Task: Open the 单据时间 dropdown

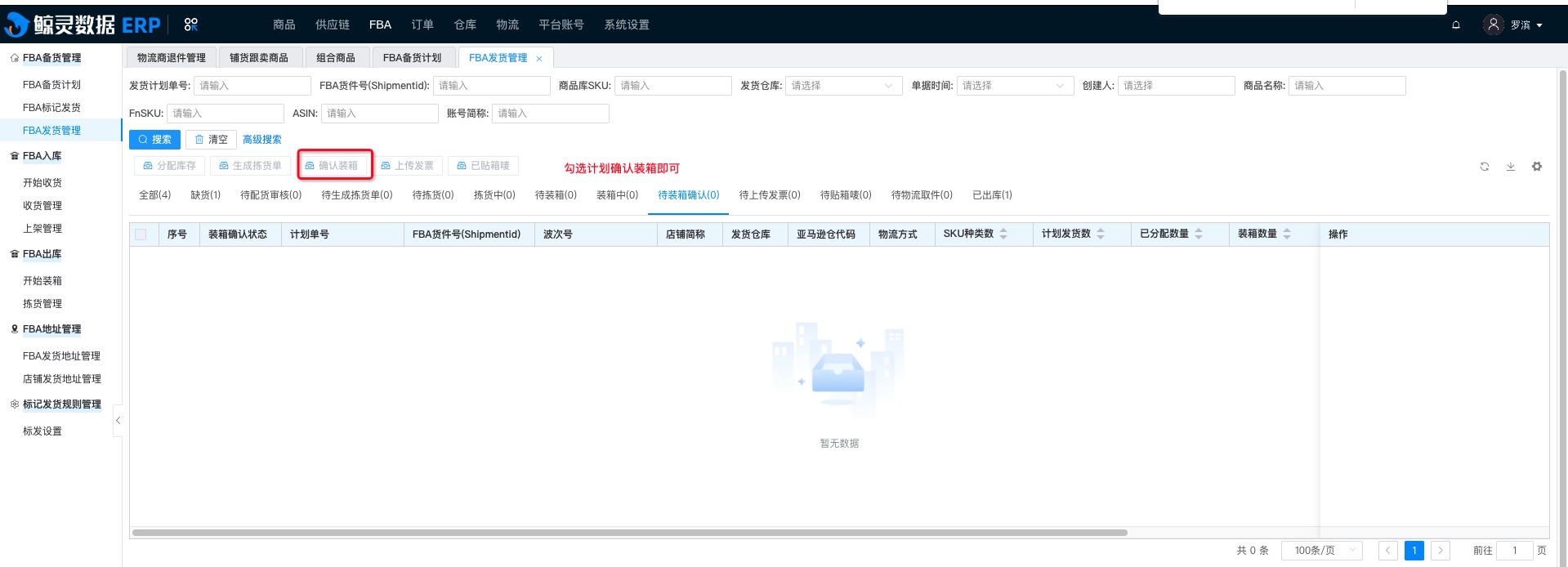Action: [1015, 86]
